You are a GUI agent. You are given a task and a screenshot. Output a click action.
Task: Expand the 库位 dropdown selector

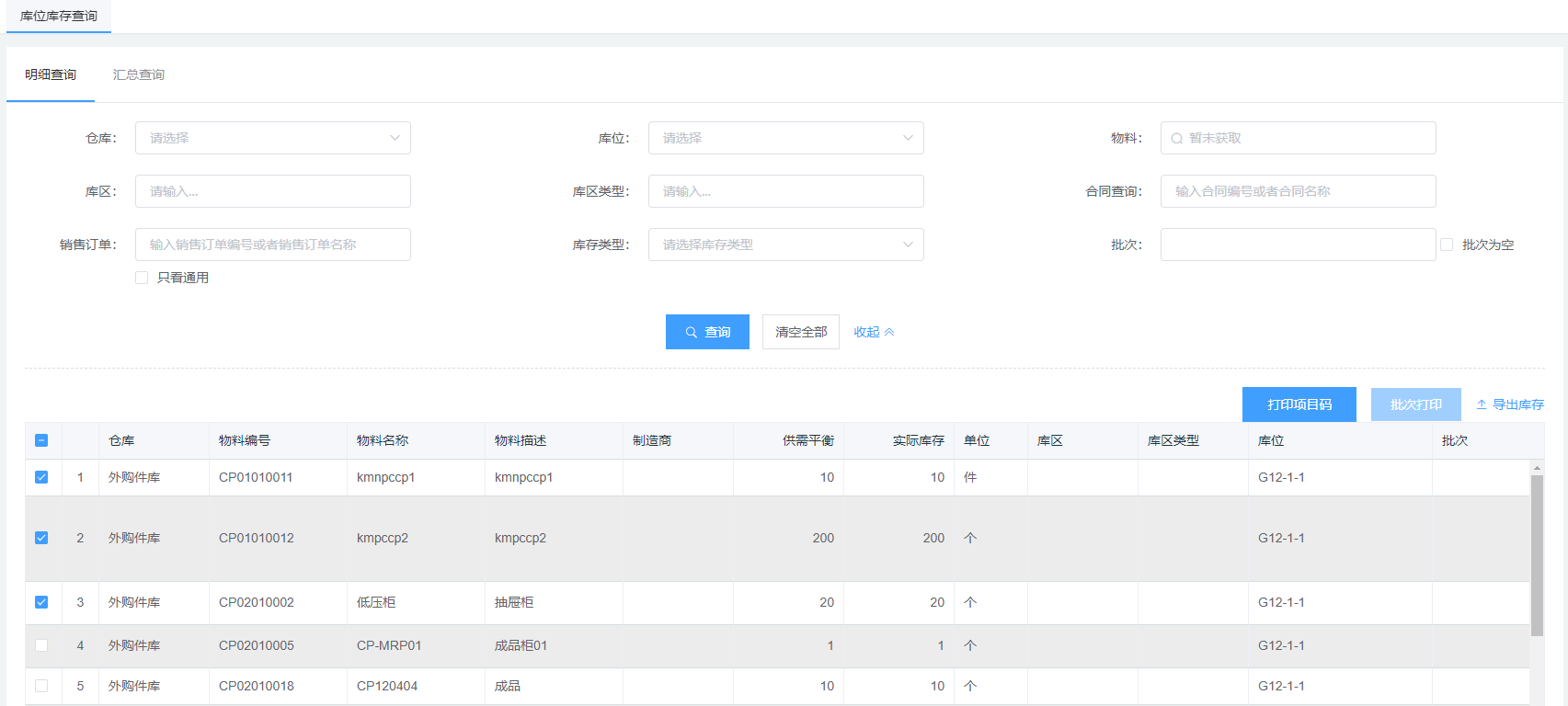[x=785, y=138]
